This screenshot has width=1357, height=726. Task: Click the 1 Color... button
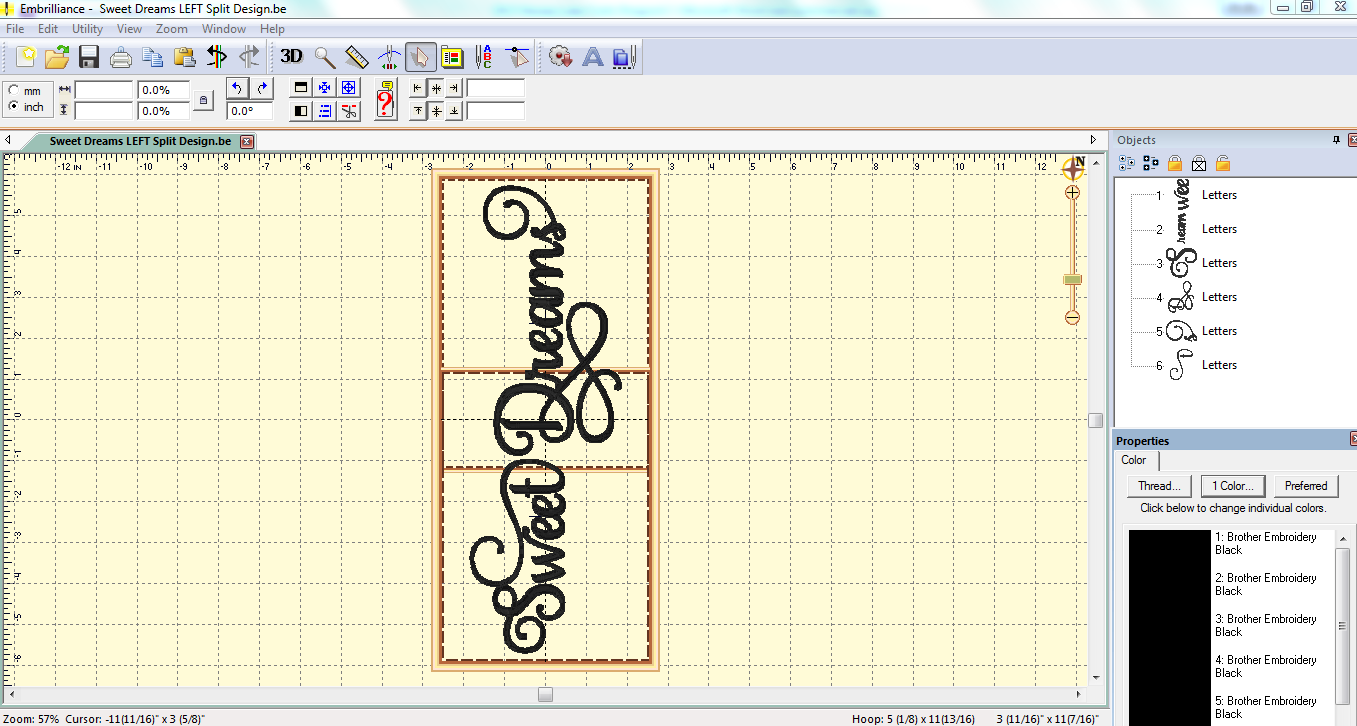[x=1233, y=486]
